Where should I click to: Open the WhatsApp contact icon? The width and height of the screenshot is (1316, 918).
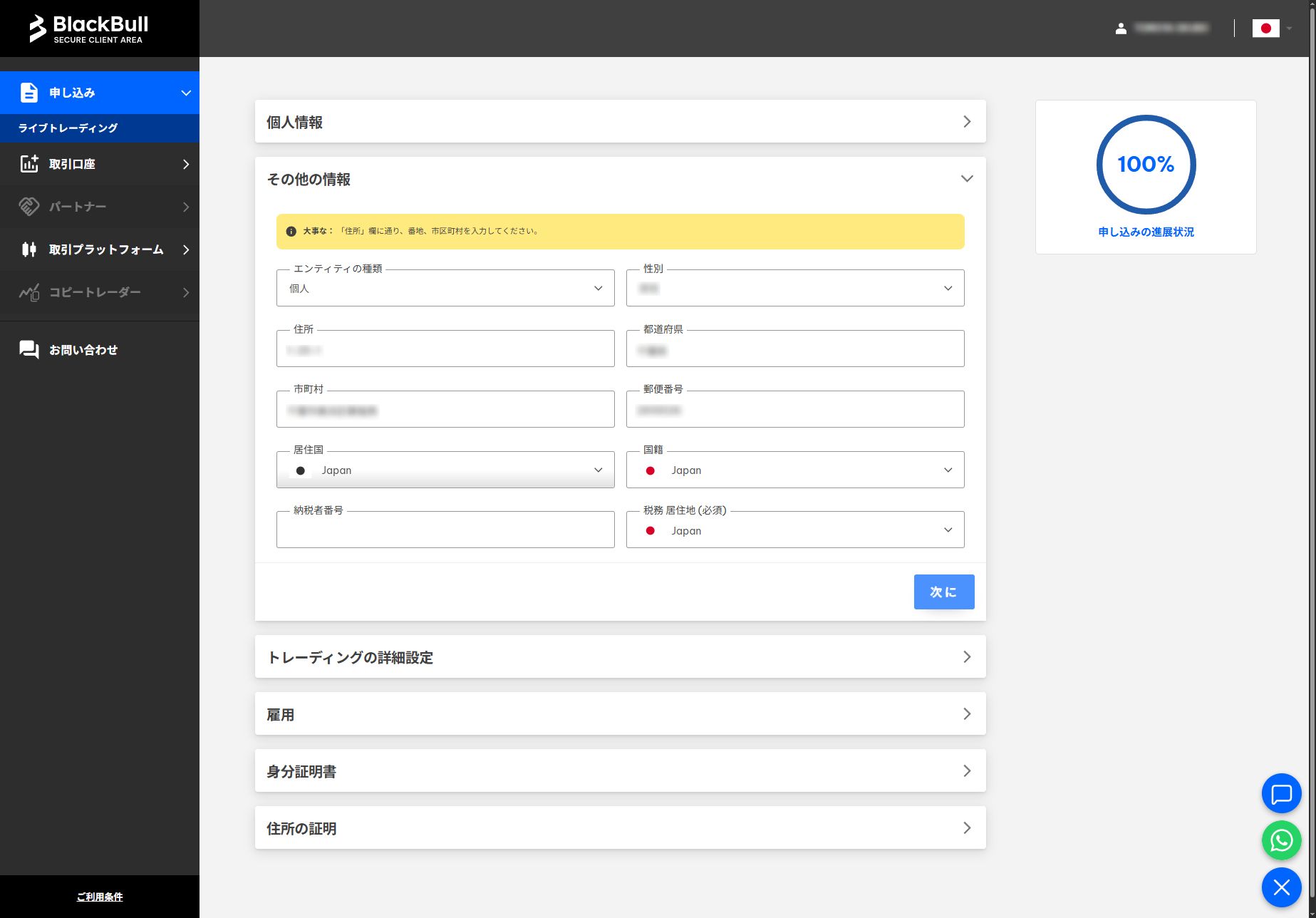tap(1280, 840)
